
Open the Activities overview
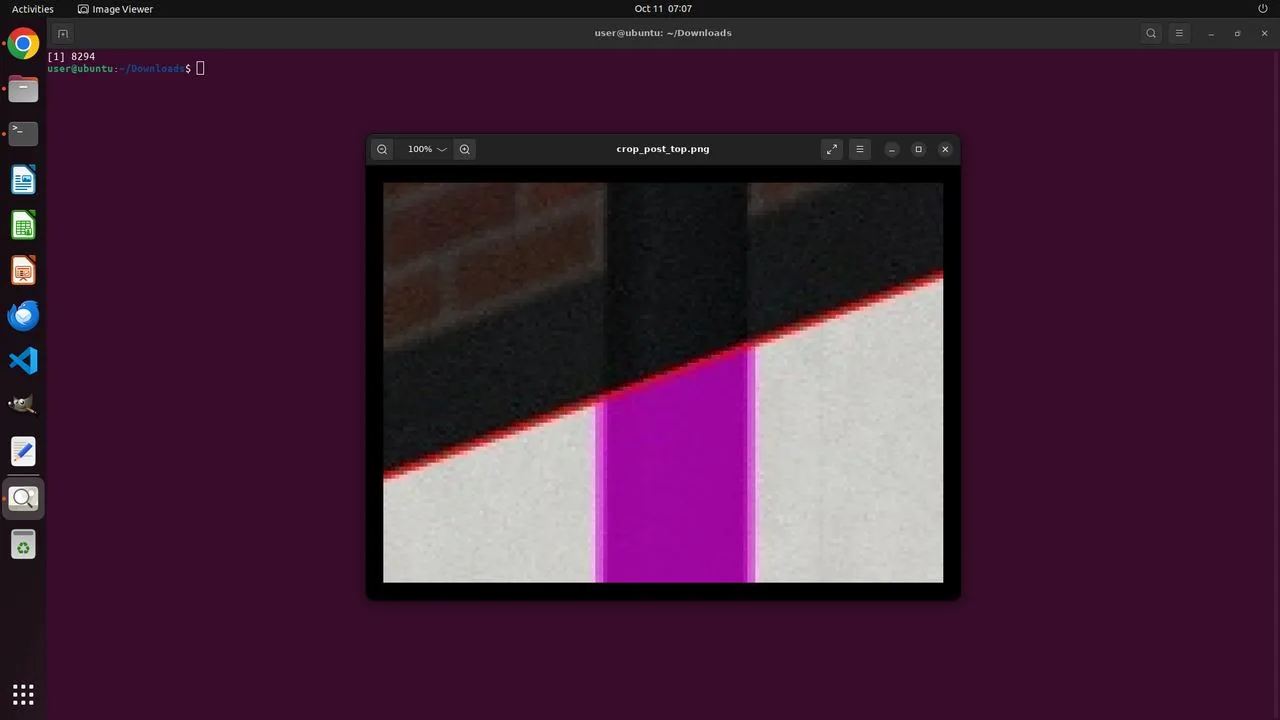click(33, 9)
